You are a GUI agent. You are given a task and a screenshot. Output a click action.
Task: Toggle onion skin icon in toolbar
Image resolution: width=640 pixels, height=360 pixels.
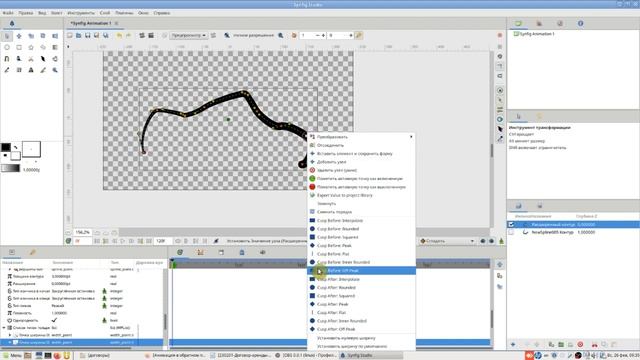pos(294,36)
